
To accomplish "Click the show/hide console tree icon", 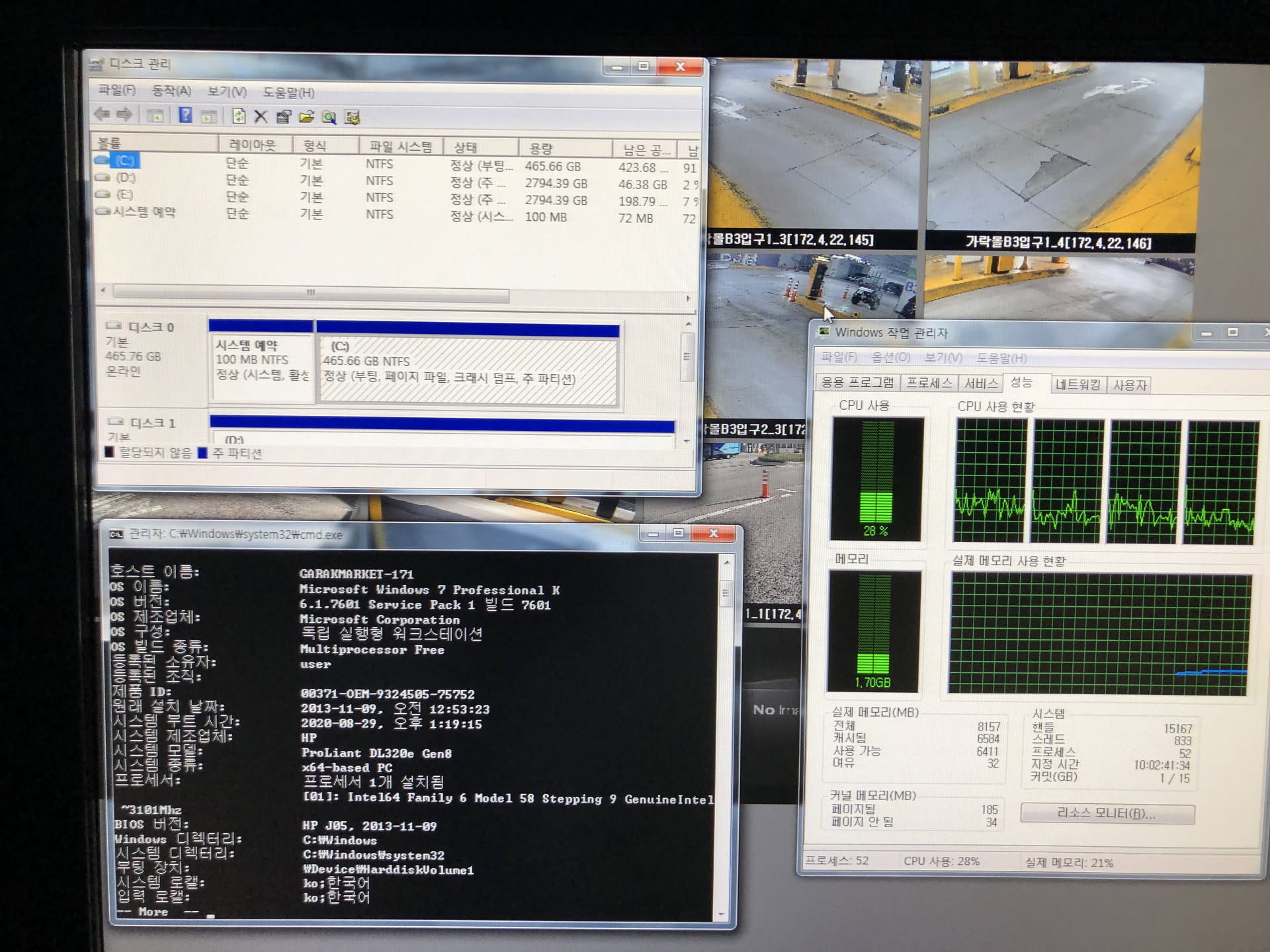I will (x=155, y=116).
